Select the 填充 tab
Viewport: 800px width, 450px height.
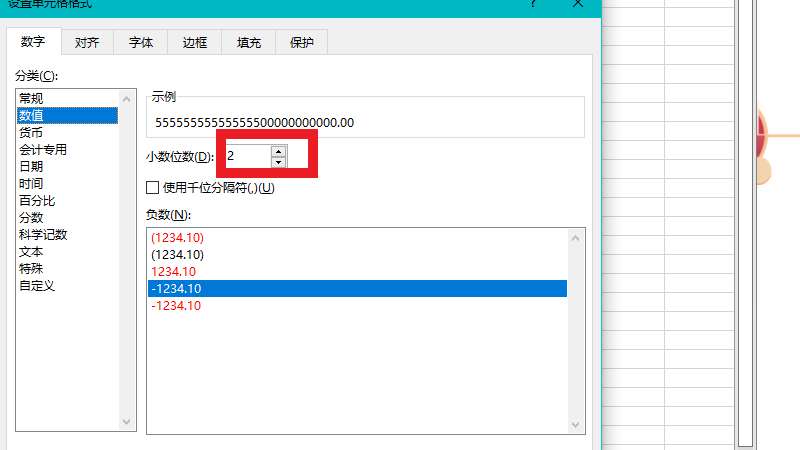point(249,43)
